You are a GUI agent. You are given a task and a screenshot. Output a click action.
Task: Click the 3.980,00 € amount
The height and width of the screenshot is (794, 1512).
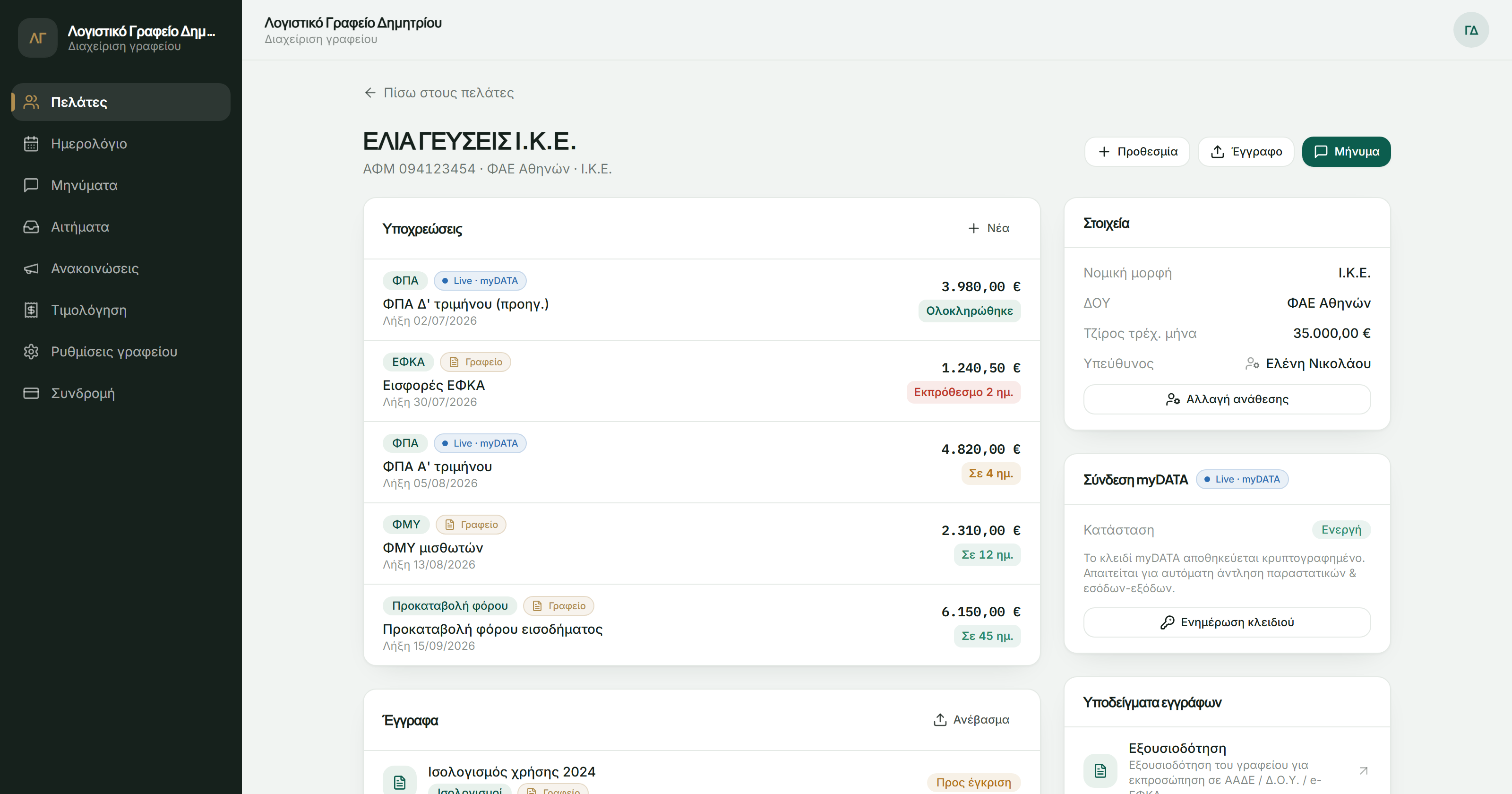coord(981,286)
